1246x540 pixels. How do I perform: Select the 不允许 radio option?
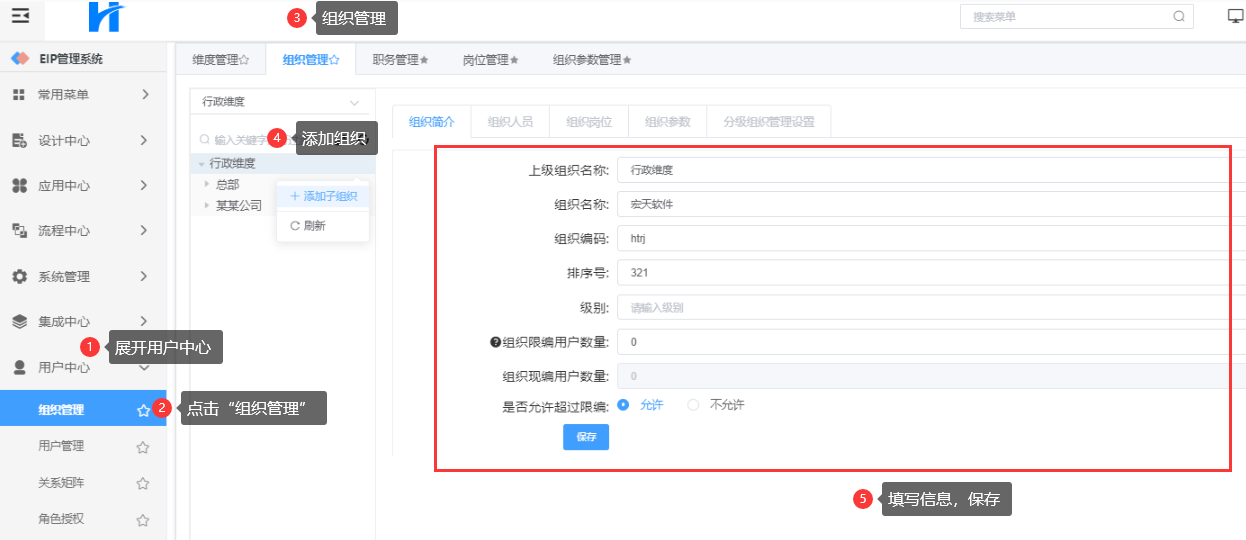point(693,405)
